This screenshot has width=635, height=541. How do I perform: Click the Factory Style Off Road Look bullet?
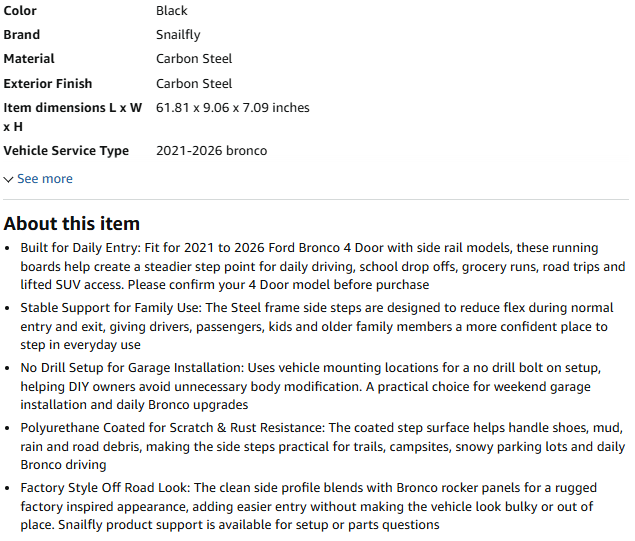[309, 506]
